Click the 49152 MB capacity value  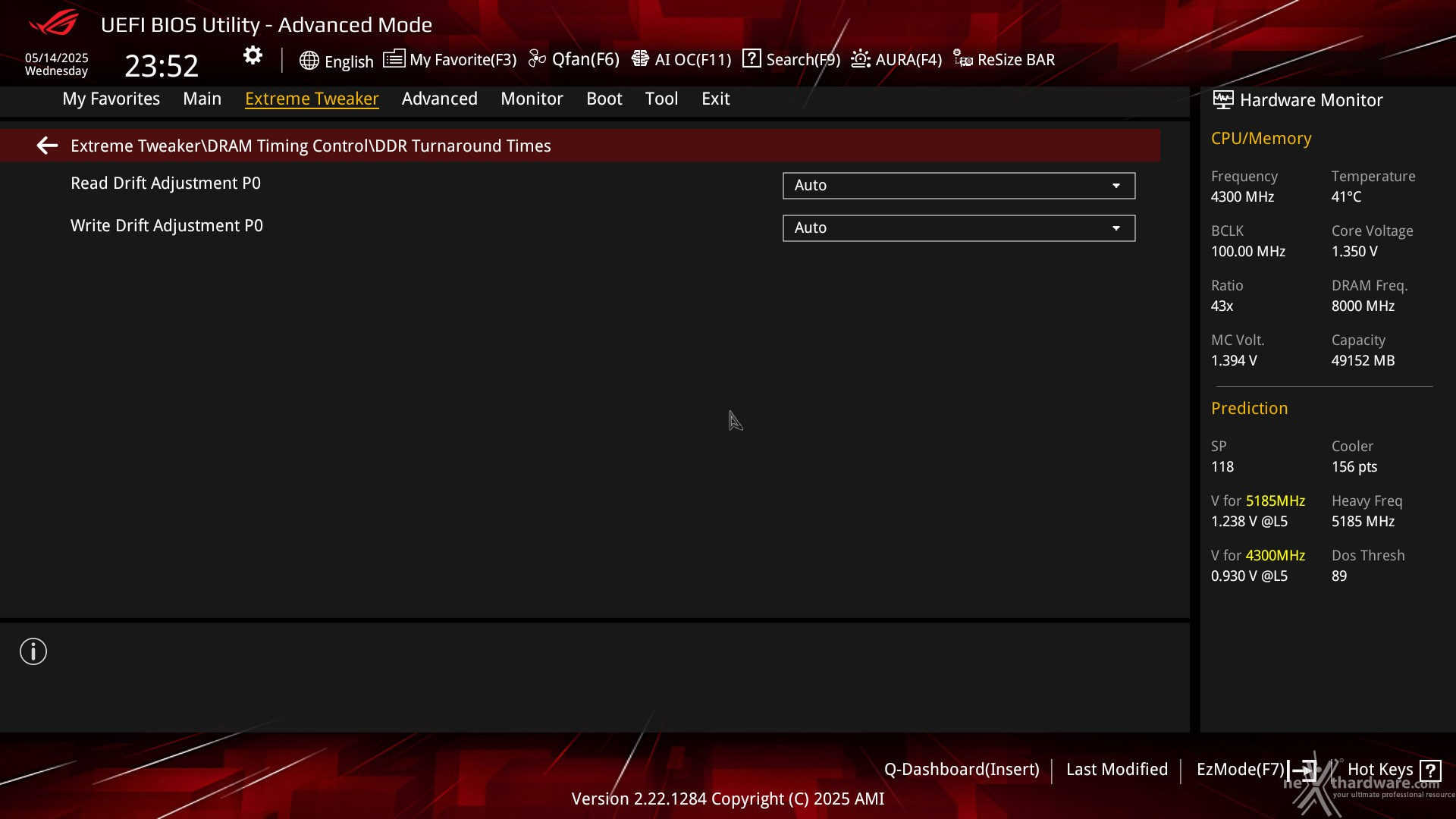tap(1363, 361)
